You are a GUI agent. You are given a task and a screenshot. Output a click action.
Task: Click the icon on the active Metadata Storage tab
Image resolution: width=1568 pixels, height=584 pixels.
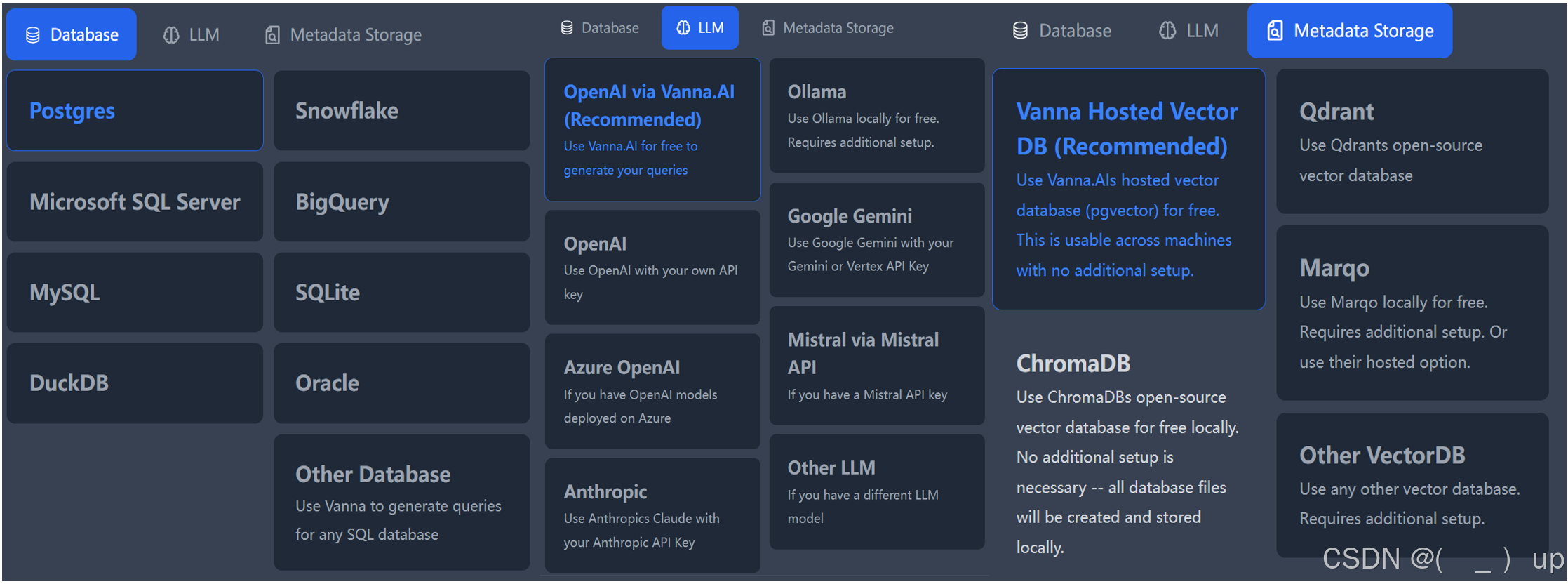tap(1275, 31)
